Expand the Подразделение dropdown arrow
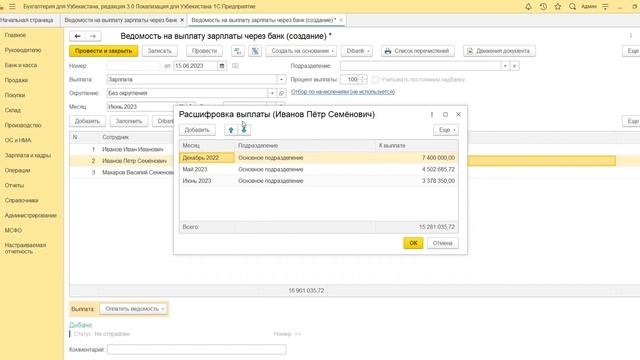This screenshot has width=640, height=360. [x=505, y=66]
